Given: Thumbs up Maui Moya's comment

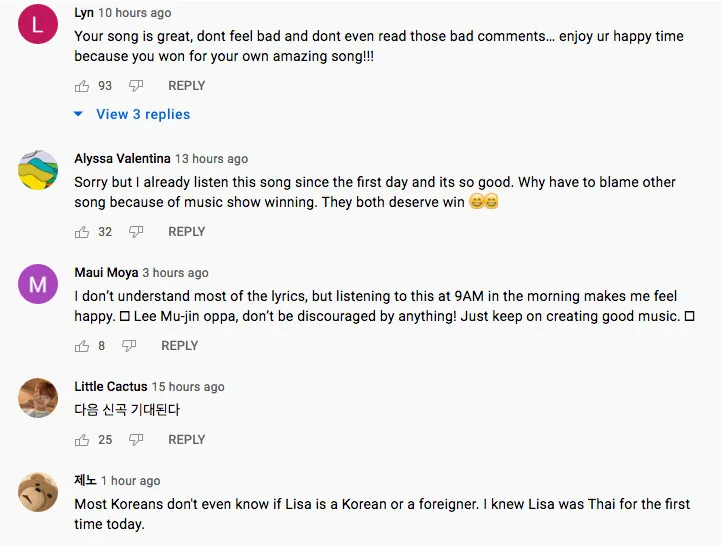Looking at the screenshot, I should (82, 346).
